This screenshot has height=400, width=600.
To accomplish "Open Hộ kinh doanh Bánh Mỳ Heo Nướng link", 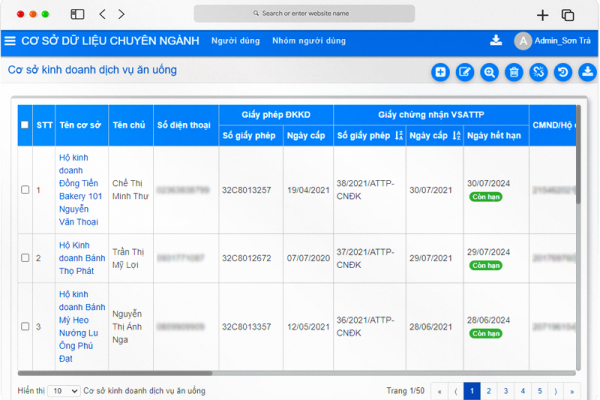I will pos(82,326).
